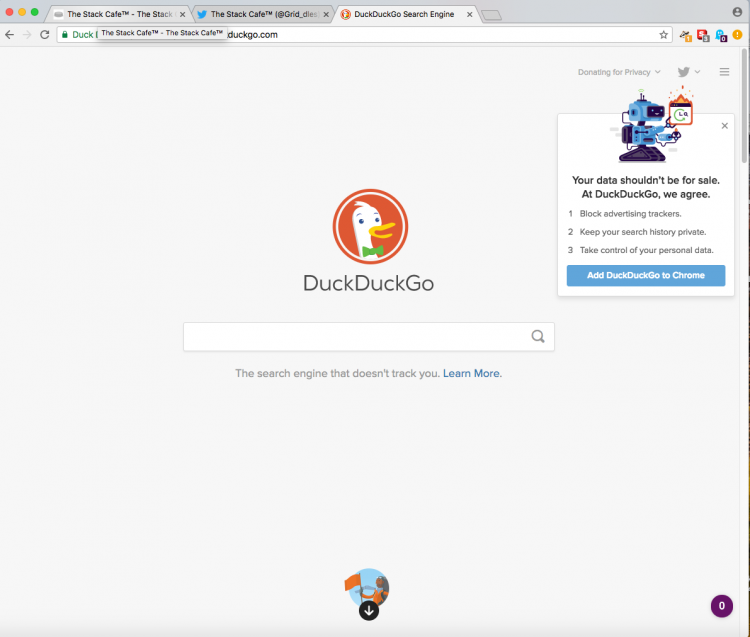Follow the Learn More link
Image resolution: width=750 pixels, height=637 pixels.
pyautogui.click(x=471, y=373)
